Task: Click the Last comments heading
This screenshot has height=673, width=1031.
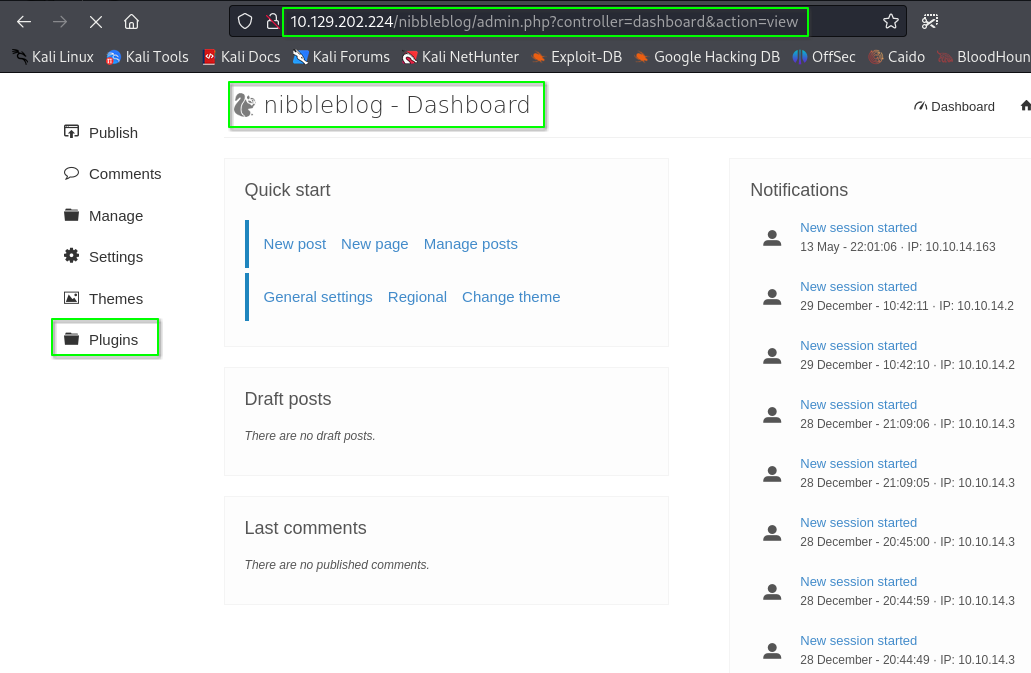Action: point(305,528)
